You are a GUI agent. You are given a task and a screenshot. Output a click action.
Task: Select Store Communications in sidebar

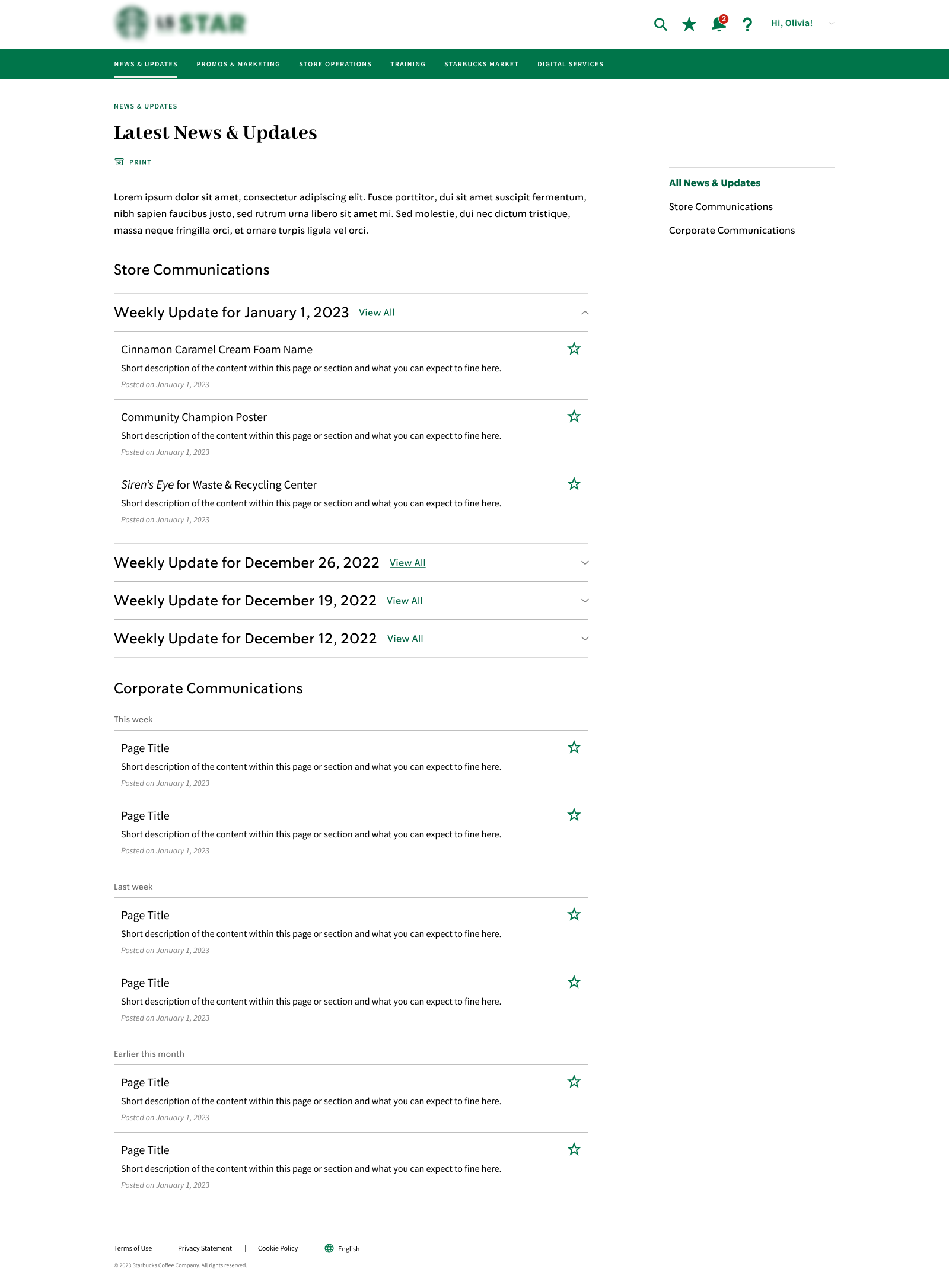(x=721, y=206)
